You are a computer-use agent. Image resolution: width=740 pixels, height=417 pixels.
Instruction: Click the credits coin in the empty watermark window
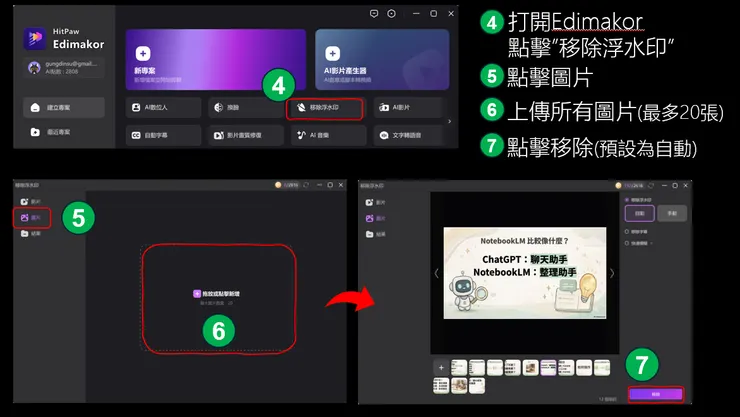pos(278,185)
